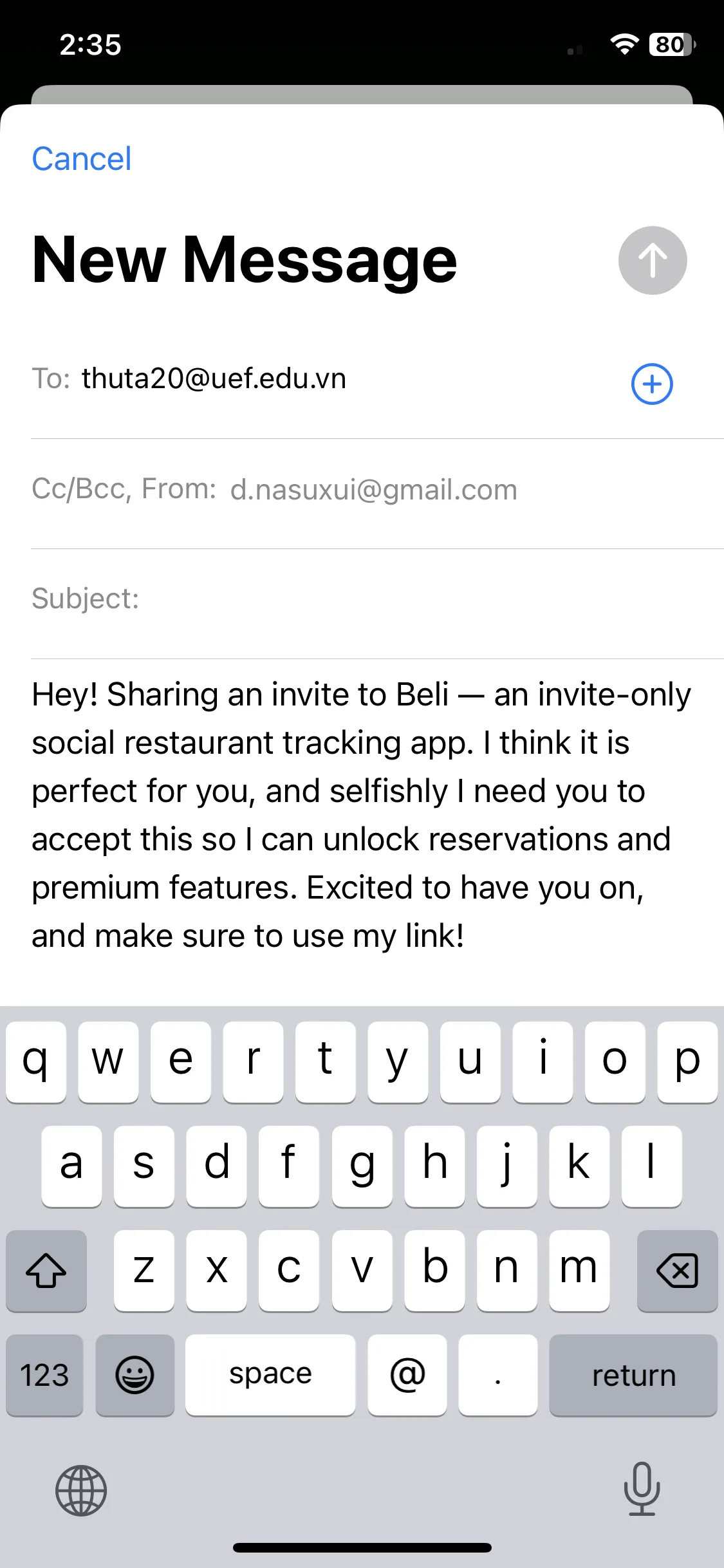Tap the @ key on the keyboard
Image resolution: width=724 pixels, height=1568 pixels.
tap(407, 1375)
